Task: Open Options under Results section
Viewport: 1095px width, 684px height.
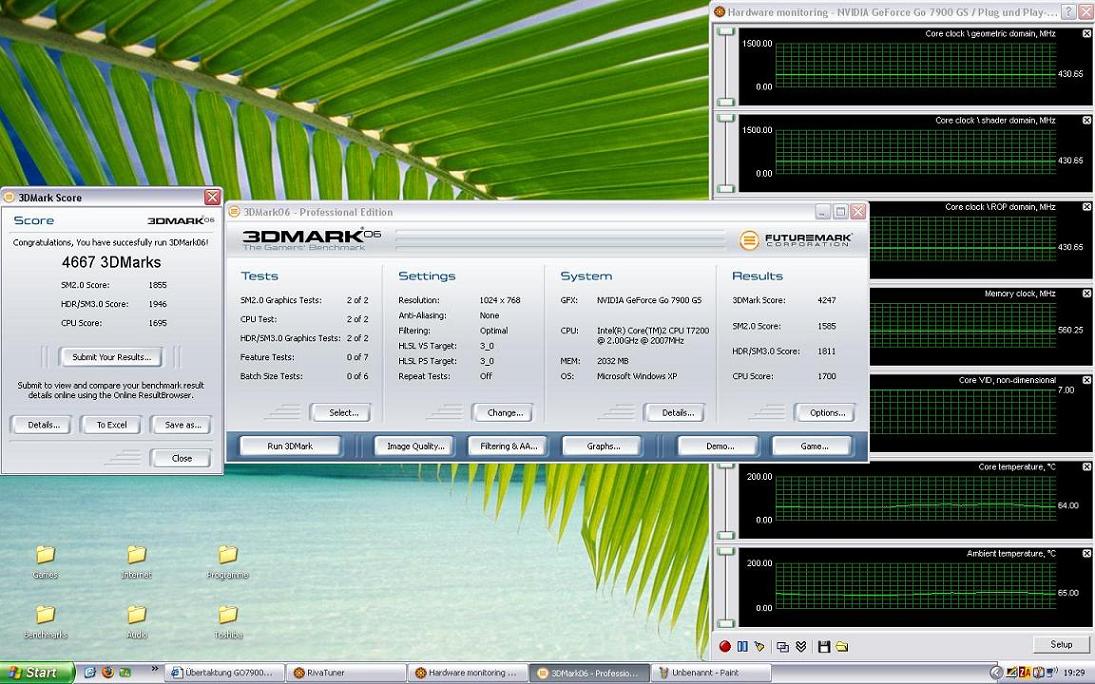Action: tap(826, 413)
